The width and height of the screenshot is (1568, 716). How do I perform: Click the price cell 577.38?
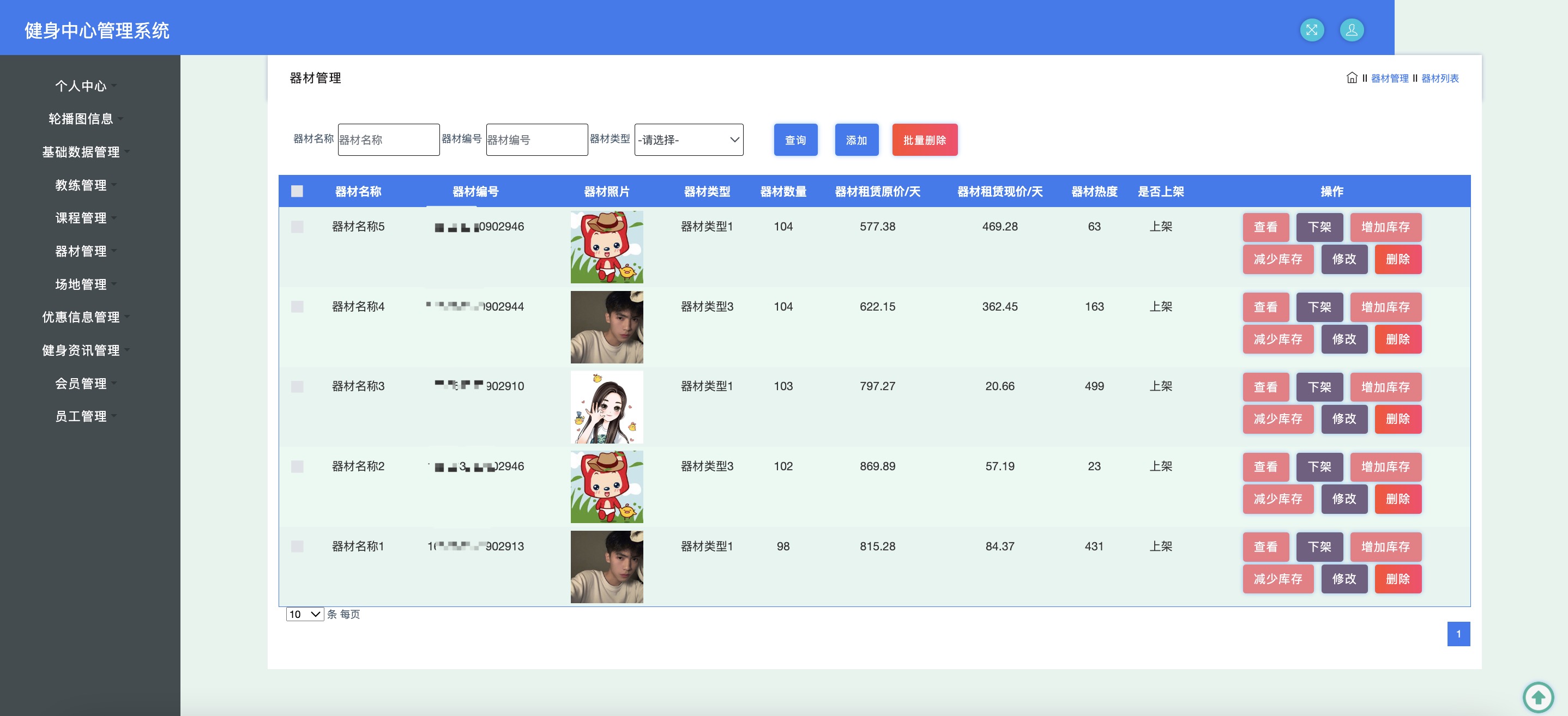(x=877, y=226)
